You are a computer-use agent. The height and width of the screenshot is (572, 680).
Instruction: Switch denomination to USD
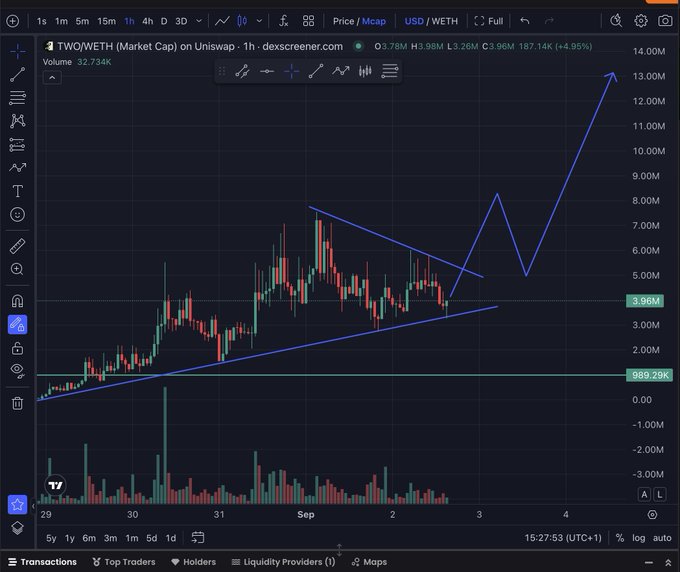[x=414, y=21]
